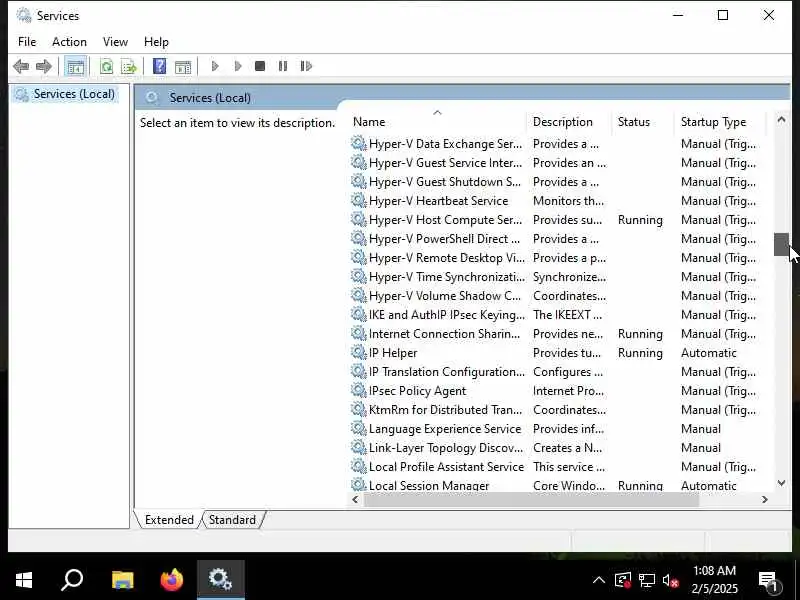The height and width of the screenshot is (600, 800).
Task: Select Hyper-V Remote Desktop Virtualization row
Action: 558,258
